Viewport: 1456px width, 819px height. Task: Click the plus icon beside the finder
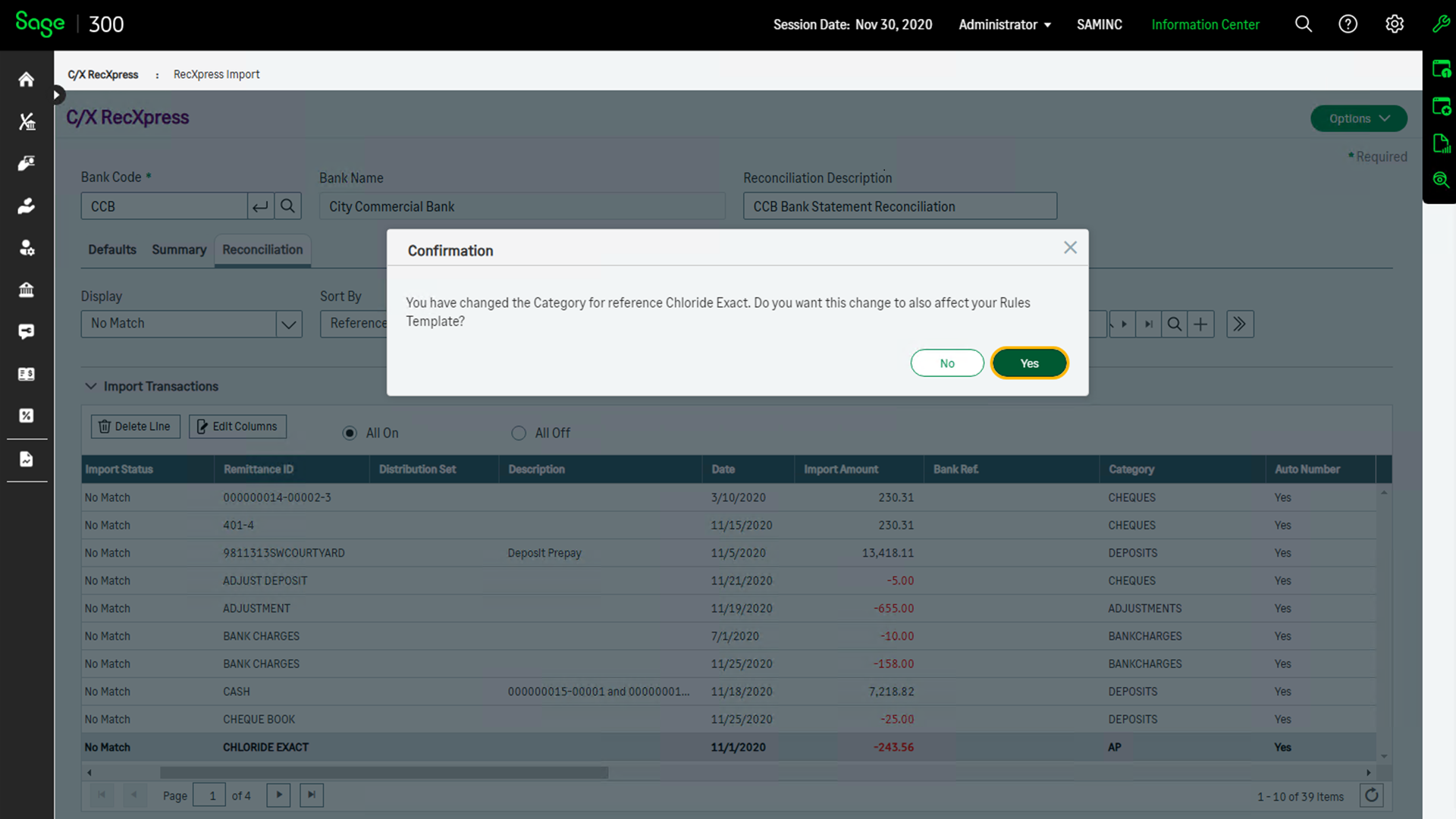pyautogui.click(x=1200, y=325)
